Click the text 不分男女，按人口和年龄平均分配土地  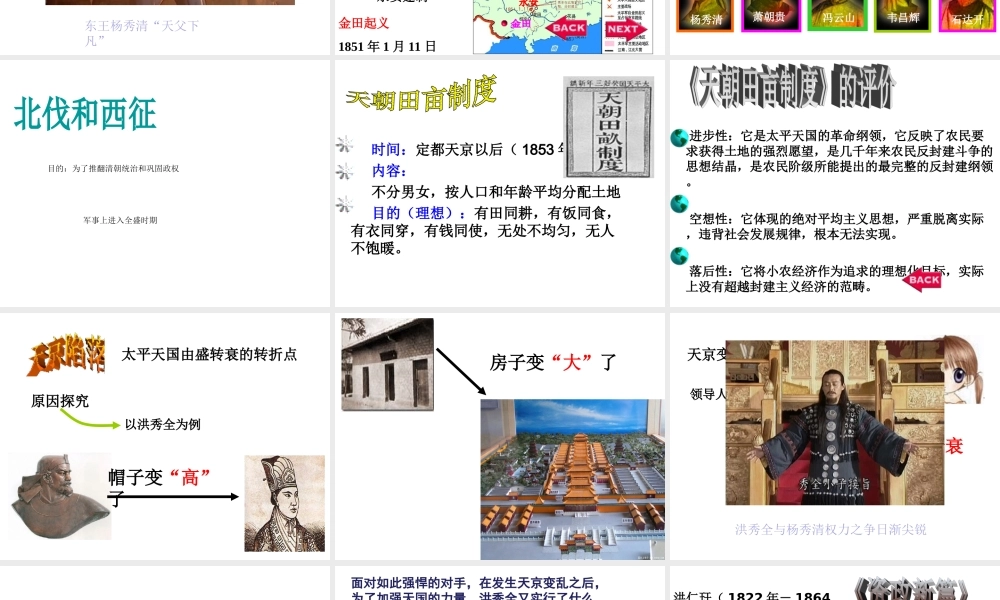click(x=496, y=192)
